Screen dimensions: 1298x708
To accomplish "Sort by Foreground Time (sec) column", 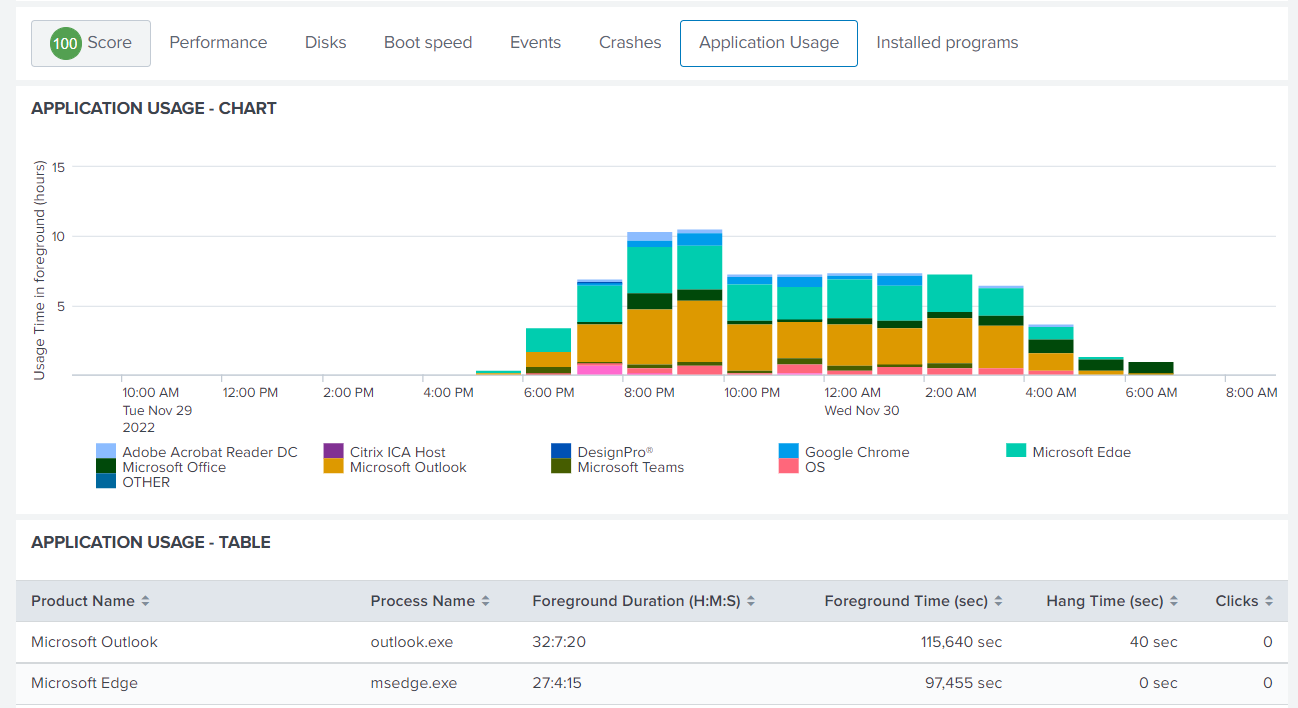I will [913, 601].
